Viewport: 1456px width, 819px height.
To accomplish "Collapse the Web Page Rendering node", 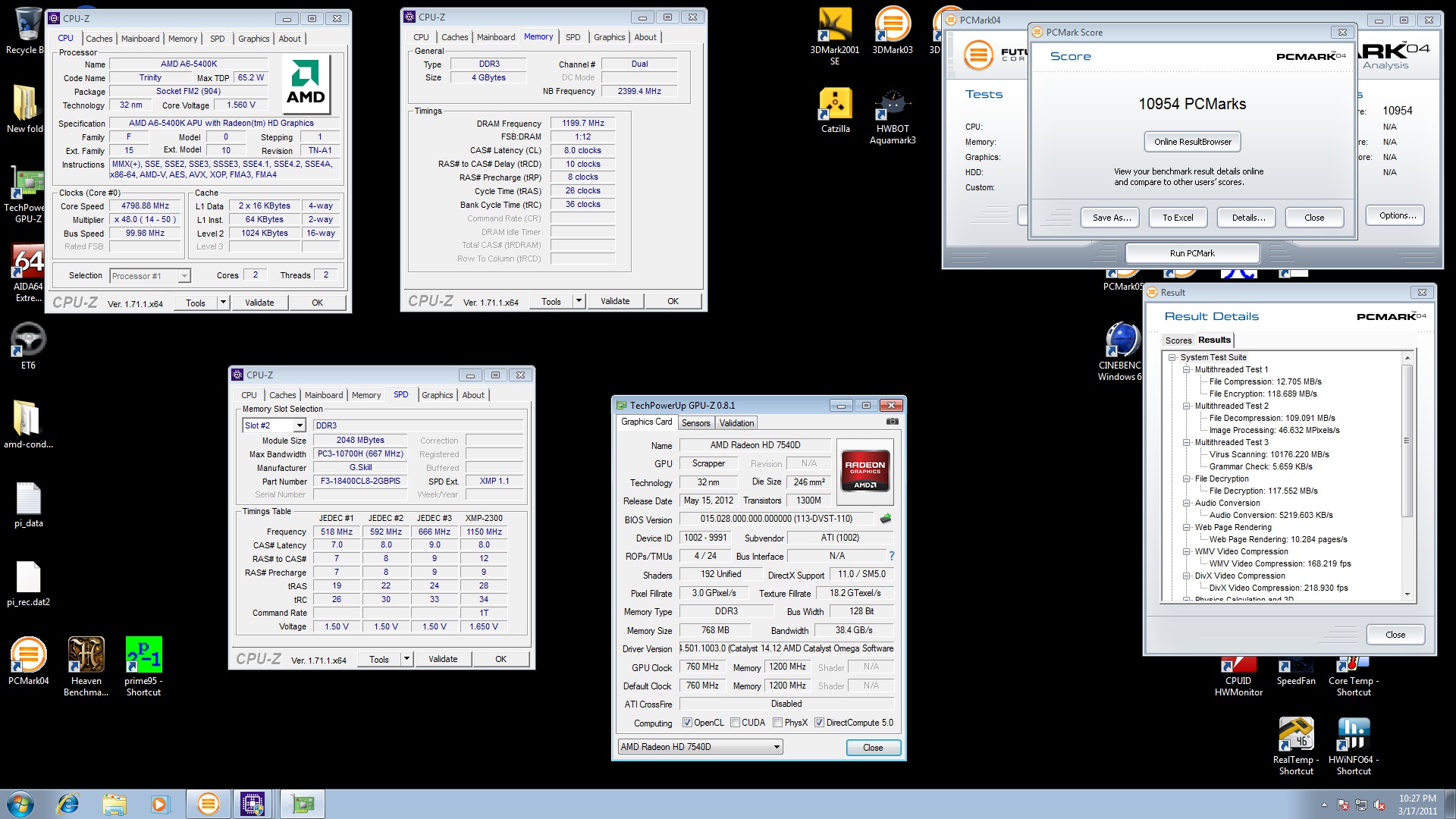I will pos(1187,527).
